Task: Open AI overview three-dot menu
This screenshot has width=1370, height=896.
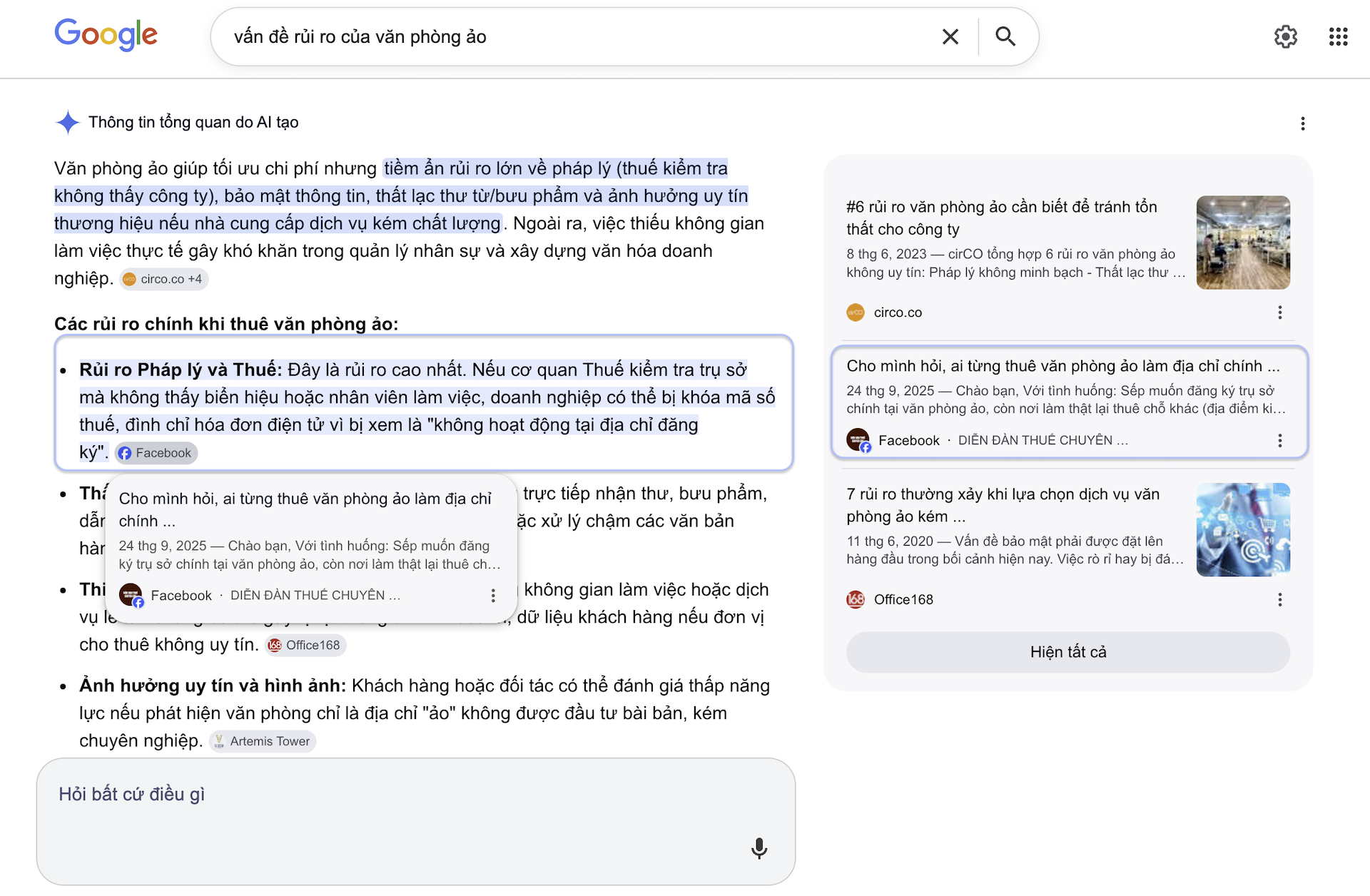Action: [1303, 123]
